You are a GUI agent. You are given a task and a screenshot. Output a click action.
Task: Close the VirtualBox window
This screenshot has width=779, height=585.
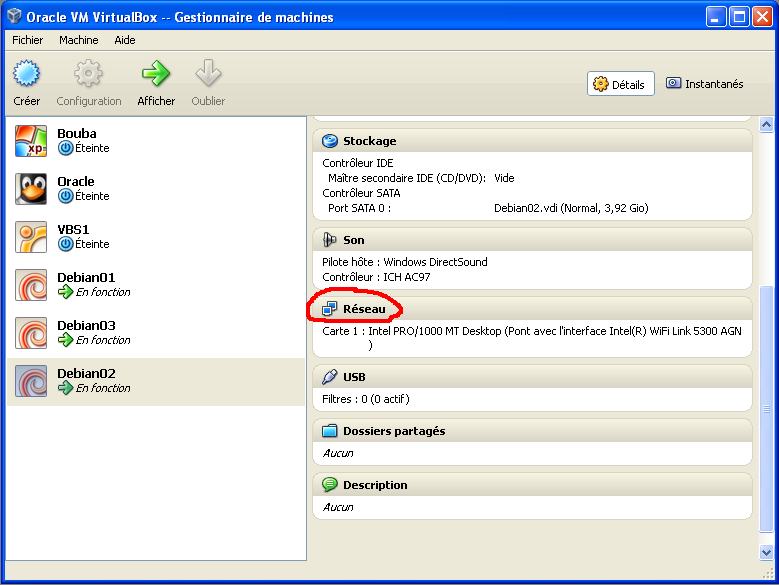pos(762,16)
